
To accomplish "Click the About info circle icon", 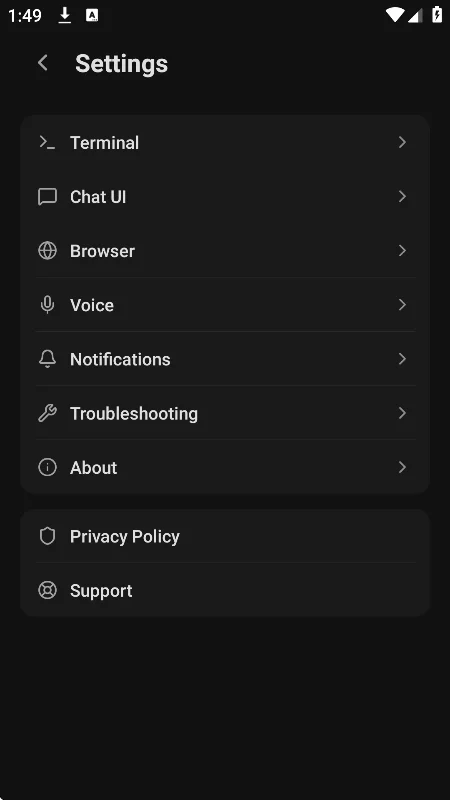I will pyautogui.click(x=47, y=467).
